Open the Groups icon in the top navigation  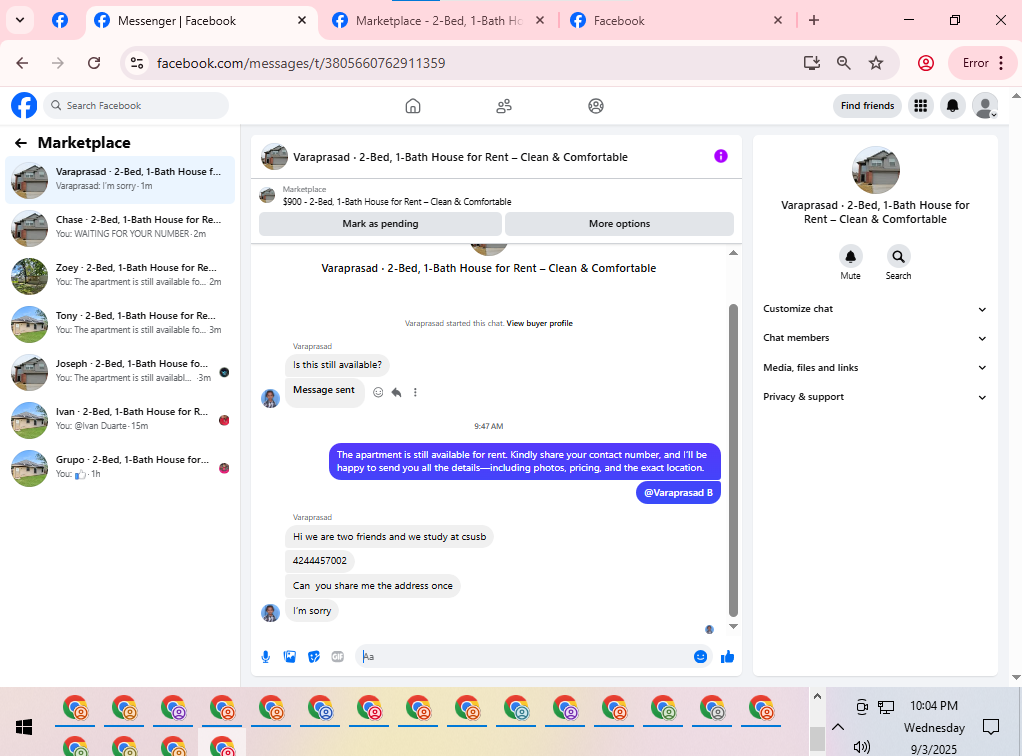point(596,106)
